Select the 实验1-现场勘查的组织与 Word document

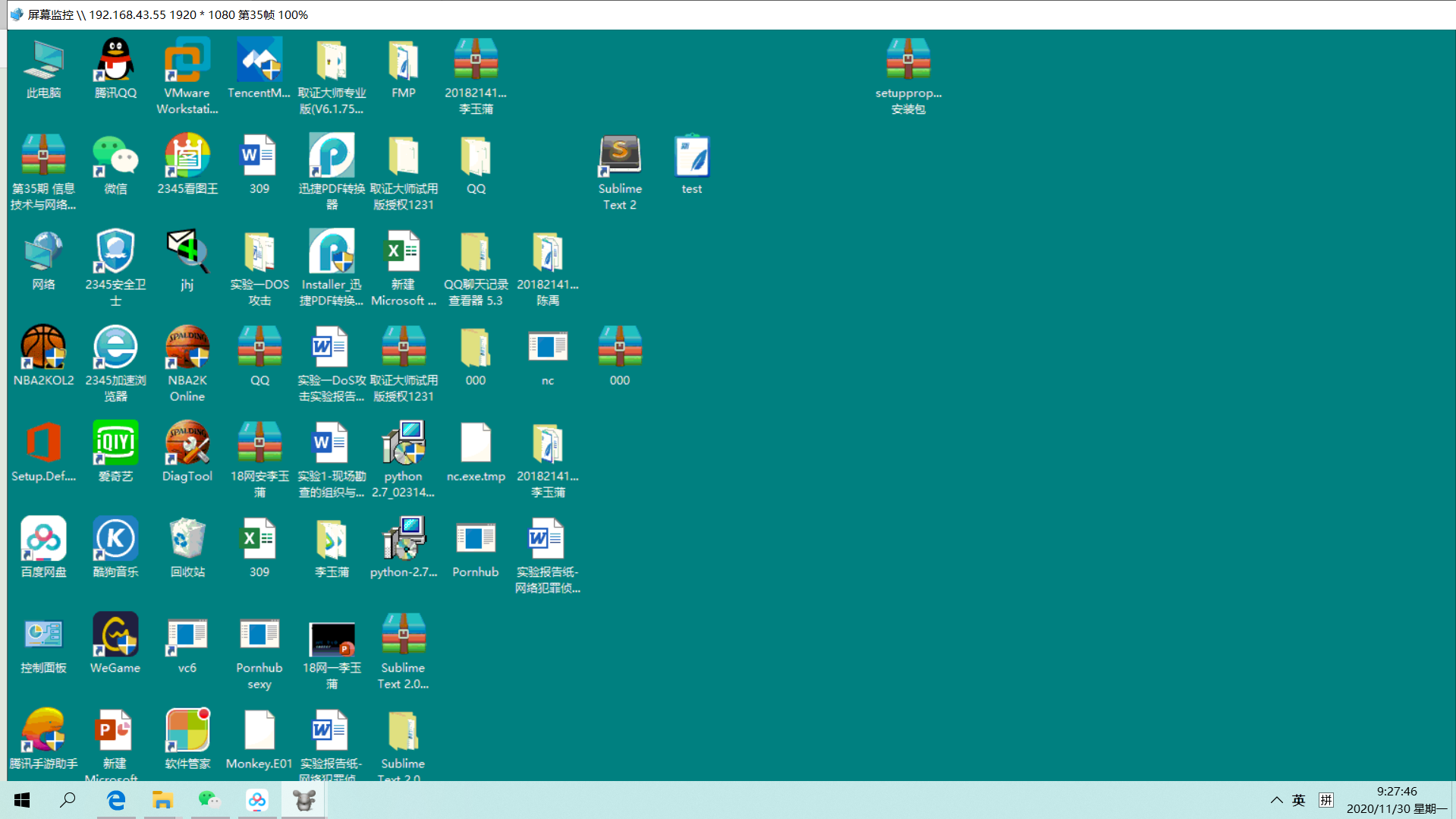(332, 460)
